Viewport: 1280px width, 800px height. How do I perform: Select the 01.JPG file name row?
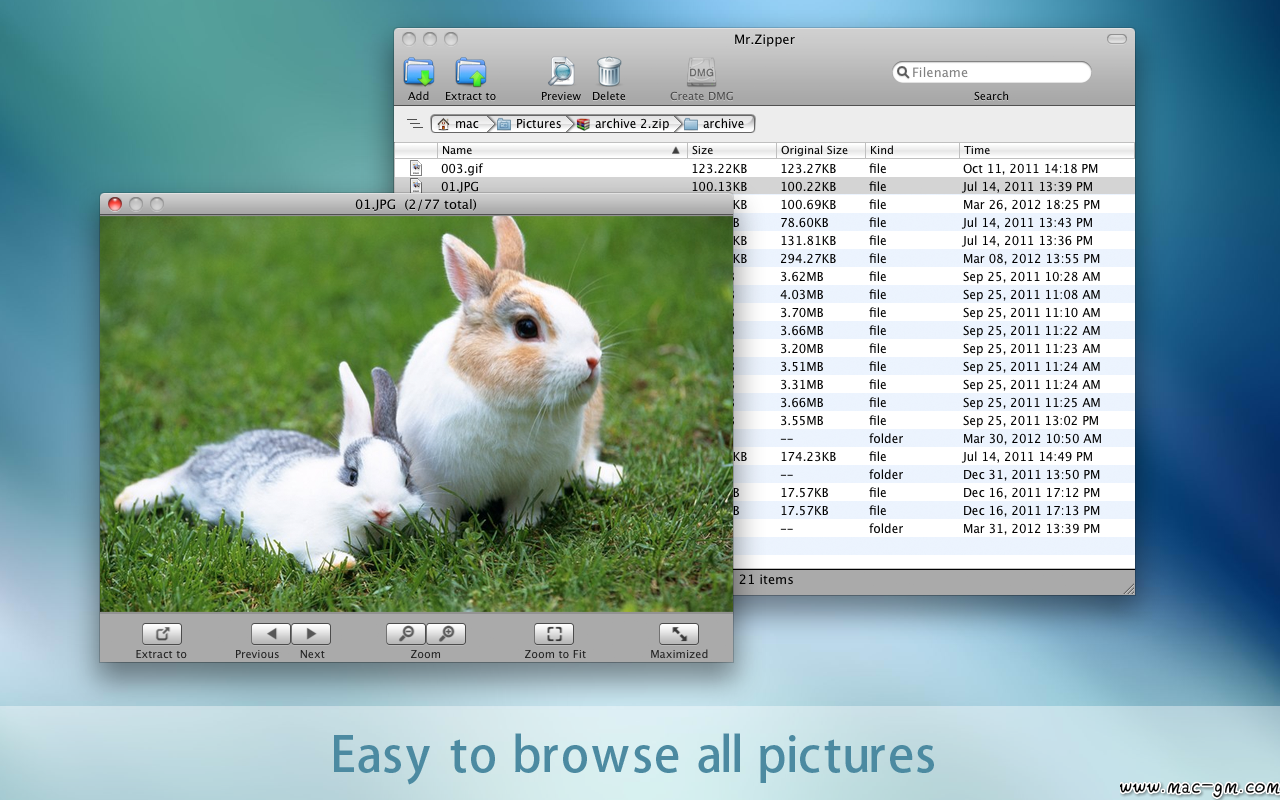pos(764,187)
